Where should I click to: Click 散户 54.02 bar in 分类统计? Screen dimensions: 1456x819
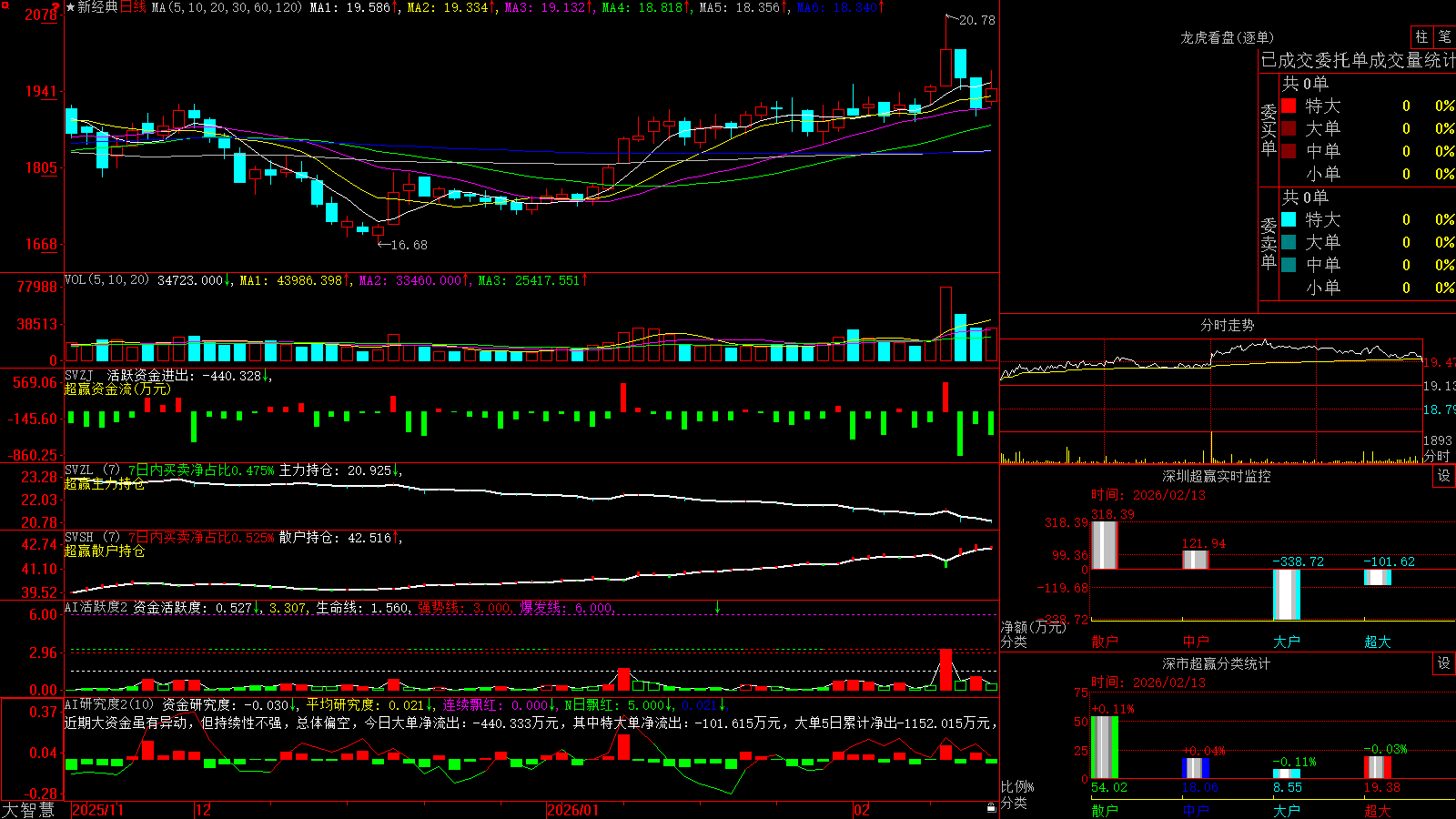click(1104, 747)
